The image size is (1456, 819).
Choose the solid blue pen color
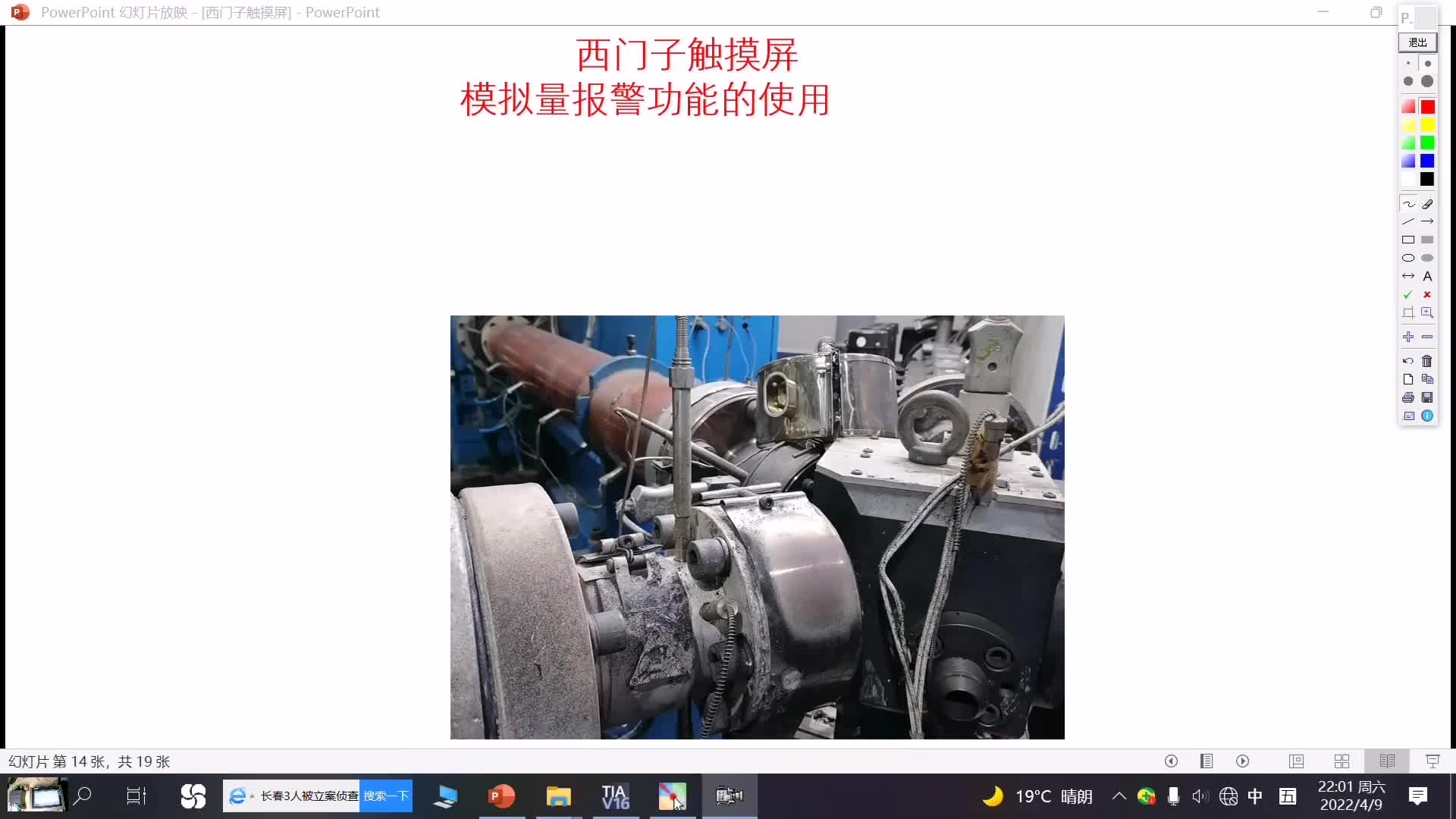1427,161
